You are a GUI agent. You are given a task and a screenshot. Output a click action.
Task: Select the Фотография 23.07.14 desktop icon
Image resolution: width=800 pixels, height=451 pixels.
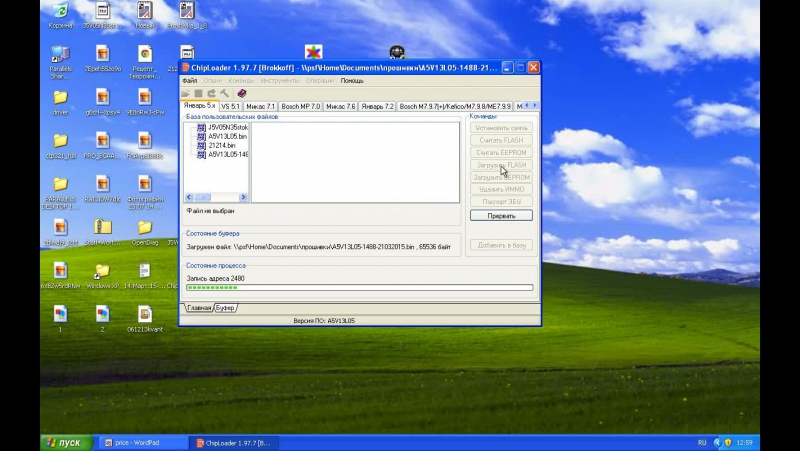click(145, 193)
